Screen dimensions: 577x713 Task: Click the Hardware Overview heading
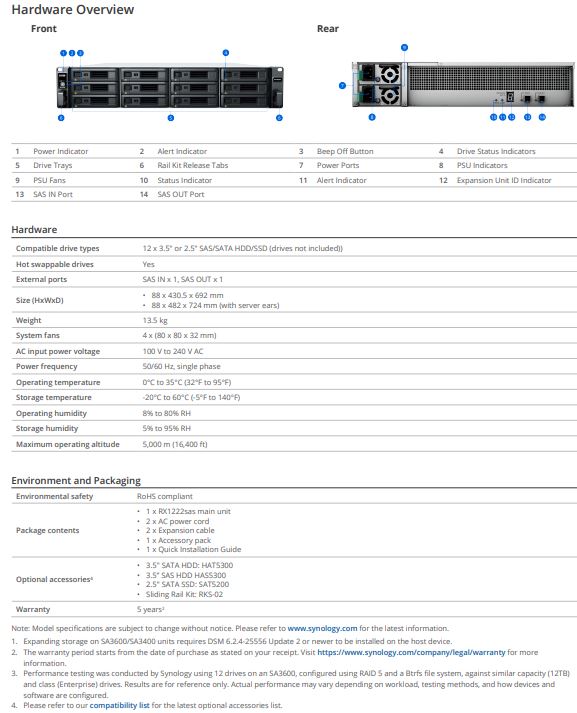coord(73,10)
